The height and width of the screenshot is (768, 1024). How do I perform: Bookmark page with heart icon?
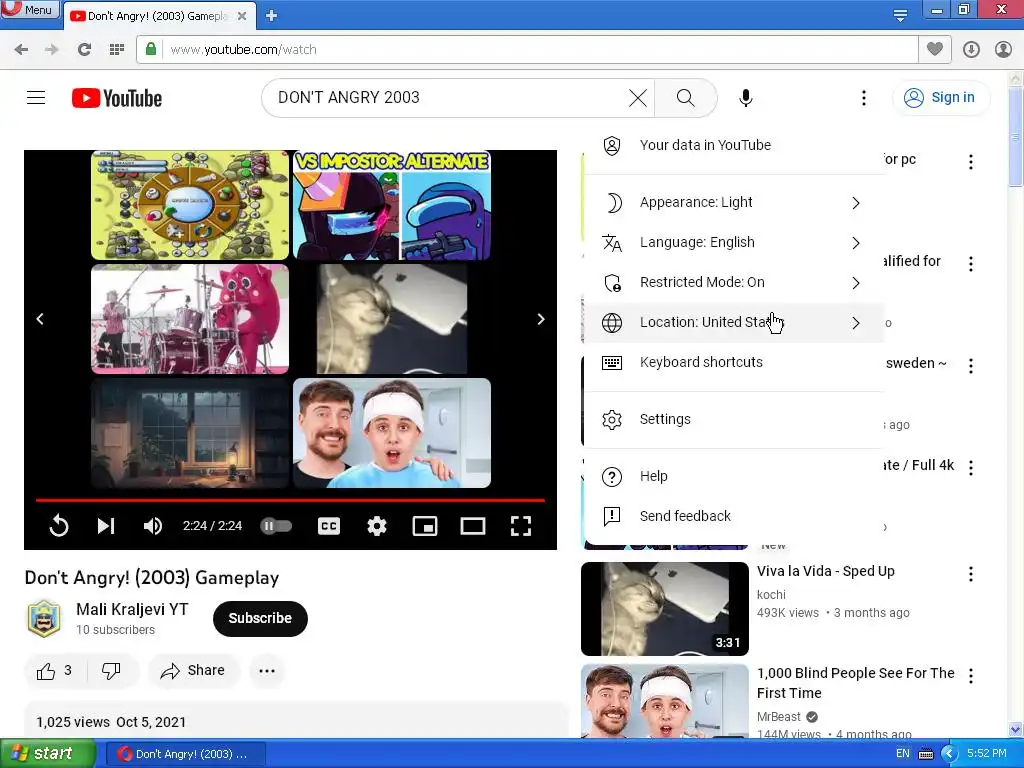tap(935, 49)
